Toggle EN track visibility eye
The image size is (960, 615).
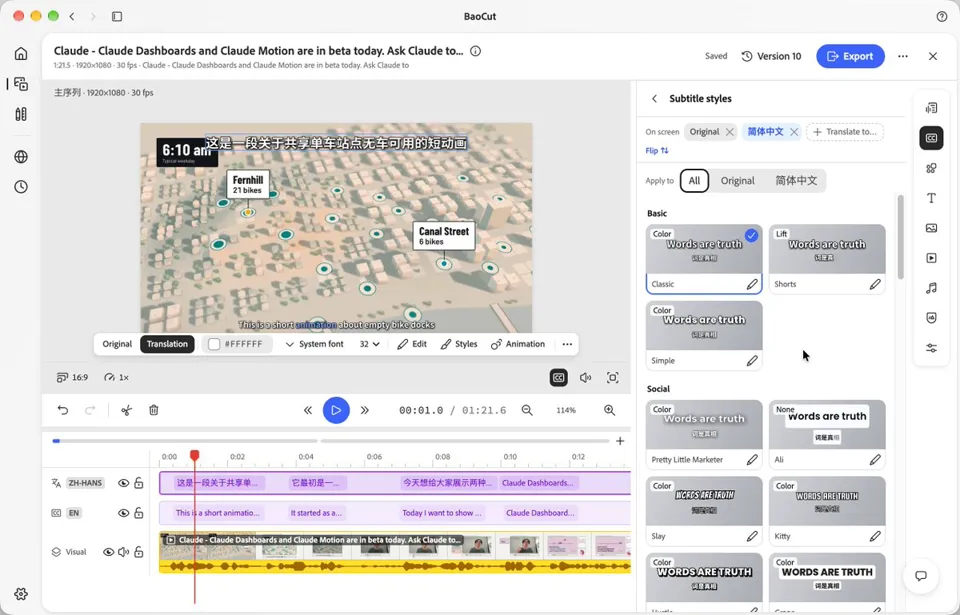click(x=123, y=513)
